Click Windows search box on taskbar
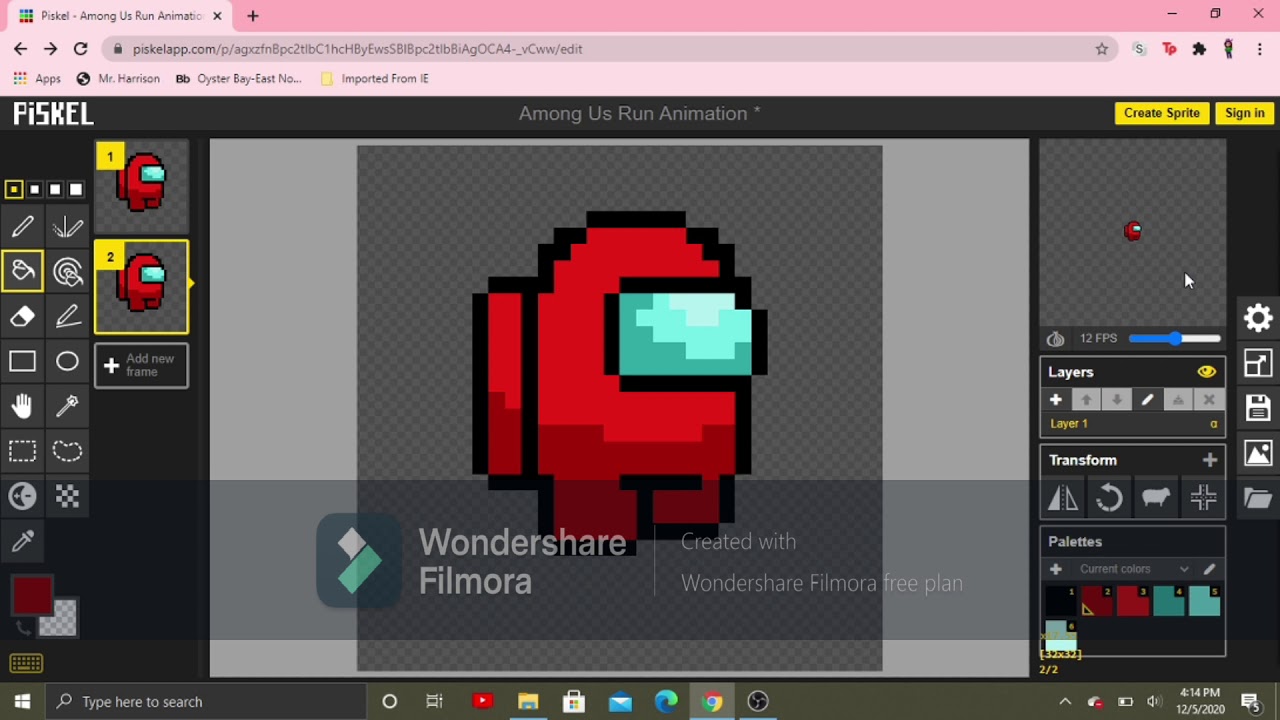1280x720 pixels. coord(207,702)
